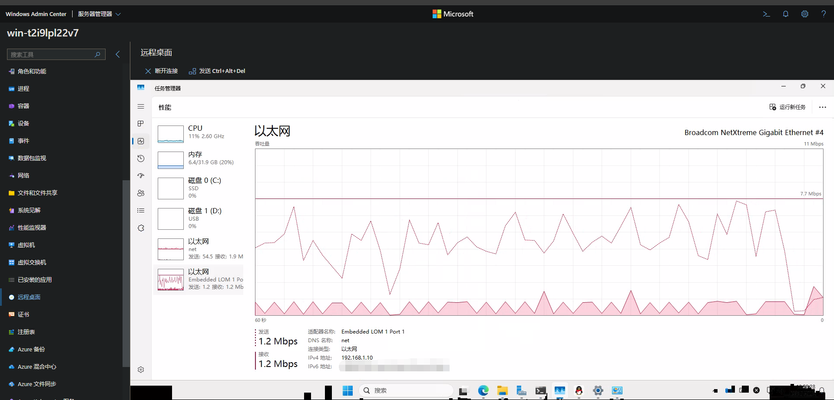Open QQ penguin icon in remote taskbar
Image resolution: width=834 pixels, height=400 pixels.
point(579,390)
